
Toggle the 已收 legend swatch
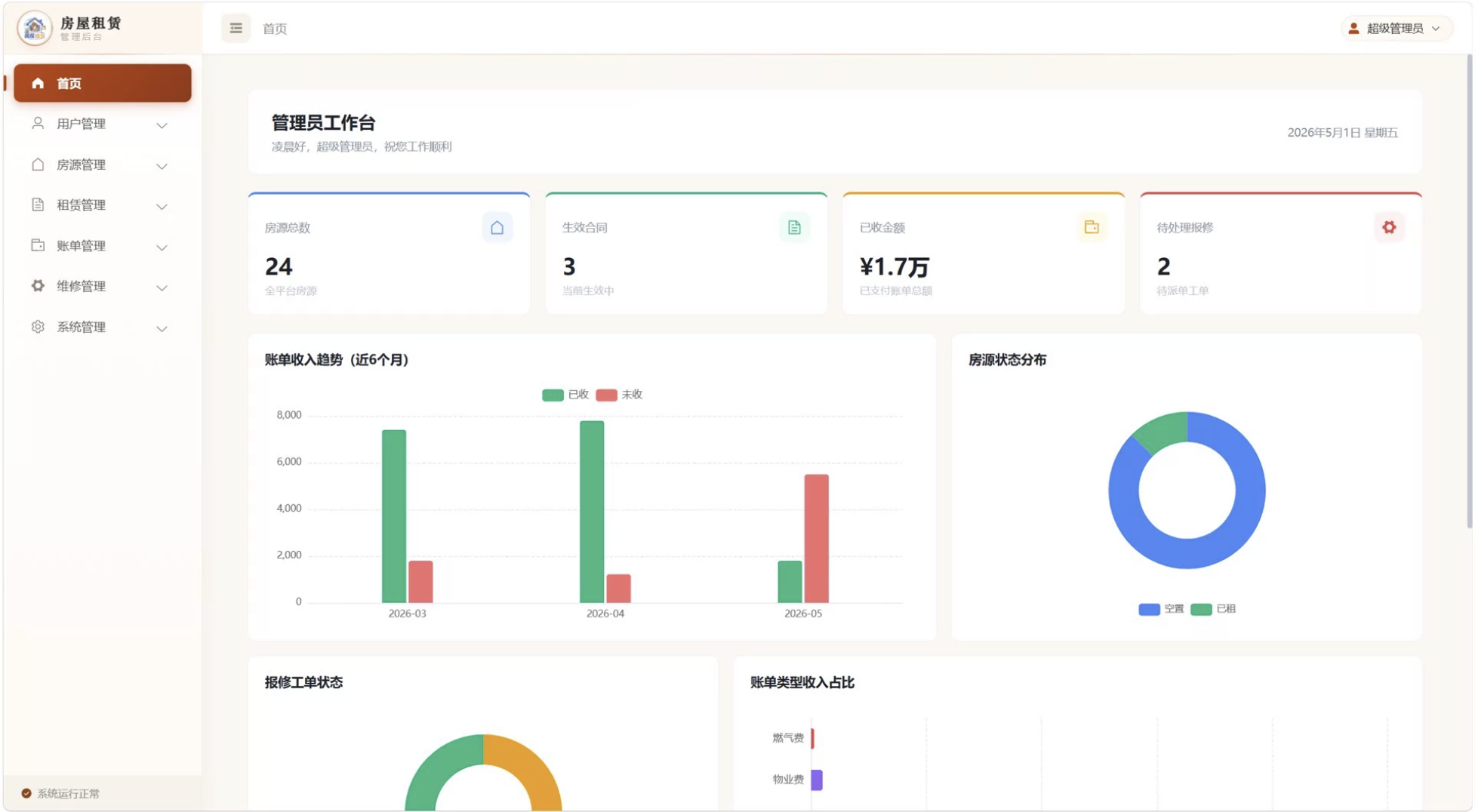pyautogui.click(x=553, y=395)
